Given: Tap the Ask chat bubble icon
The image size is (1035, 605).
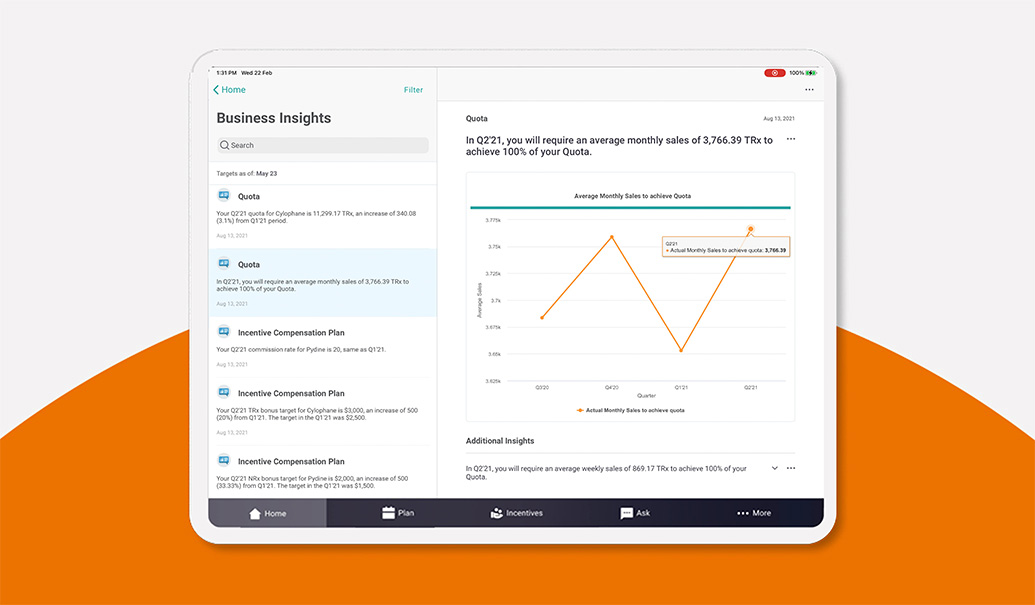Looking at the screenshot, I should point(626,513).
